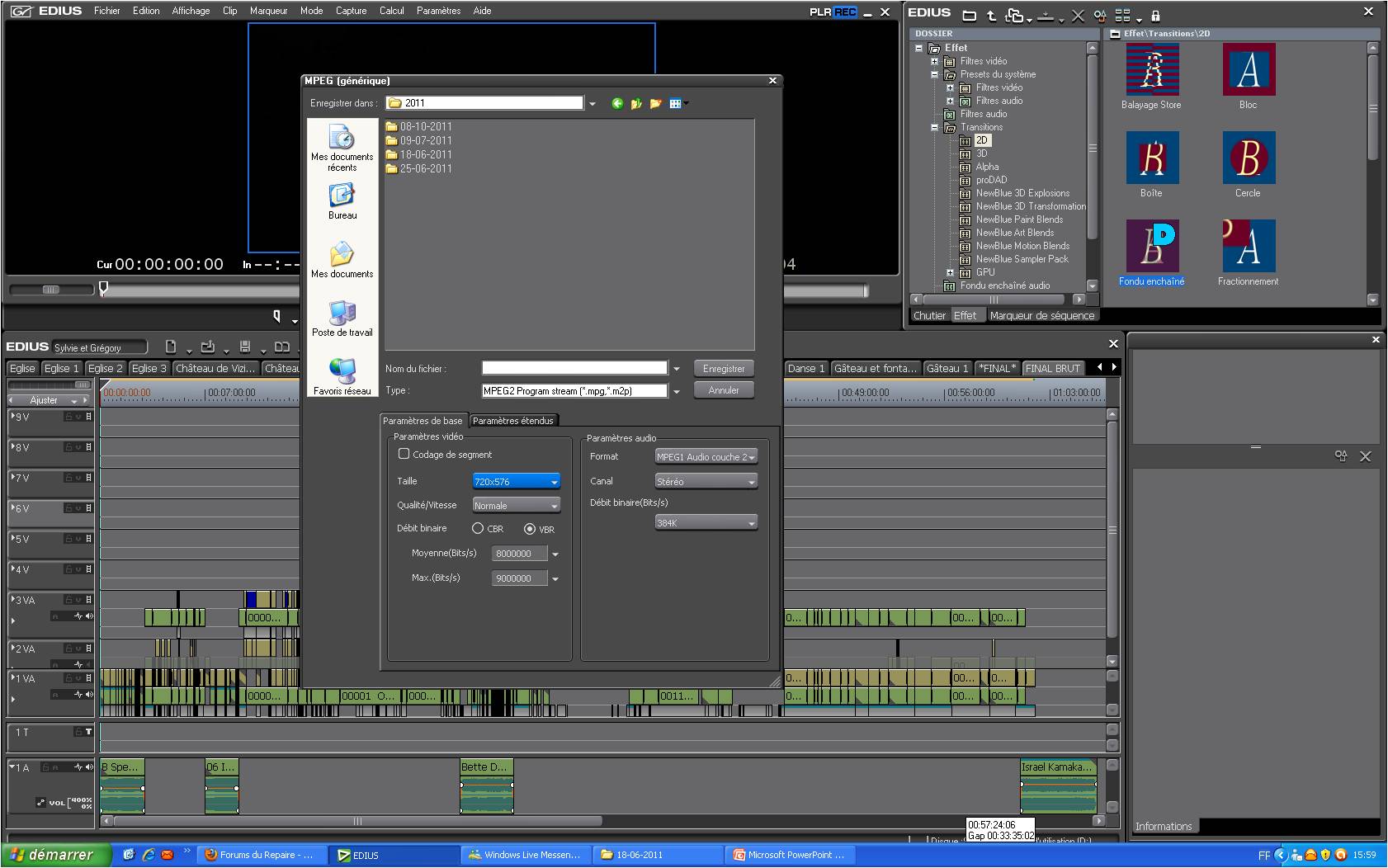Click the back arrow in the save dialog toolbar
The image size is (1388, 868).
tap(617, 103)
